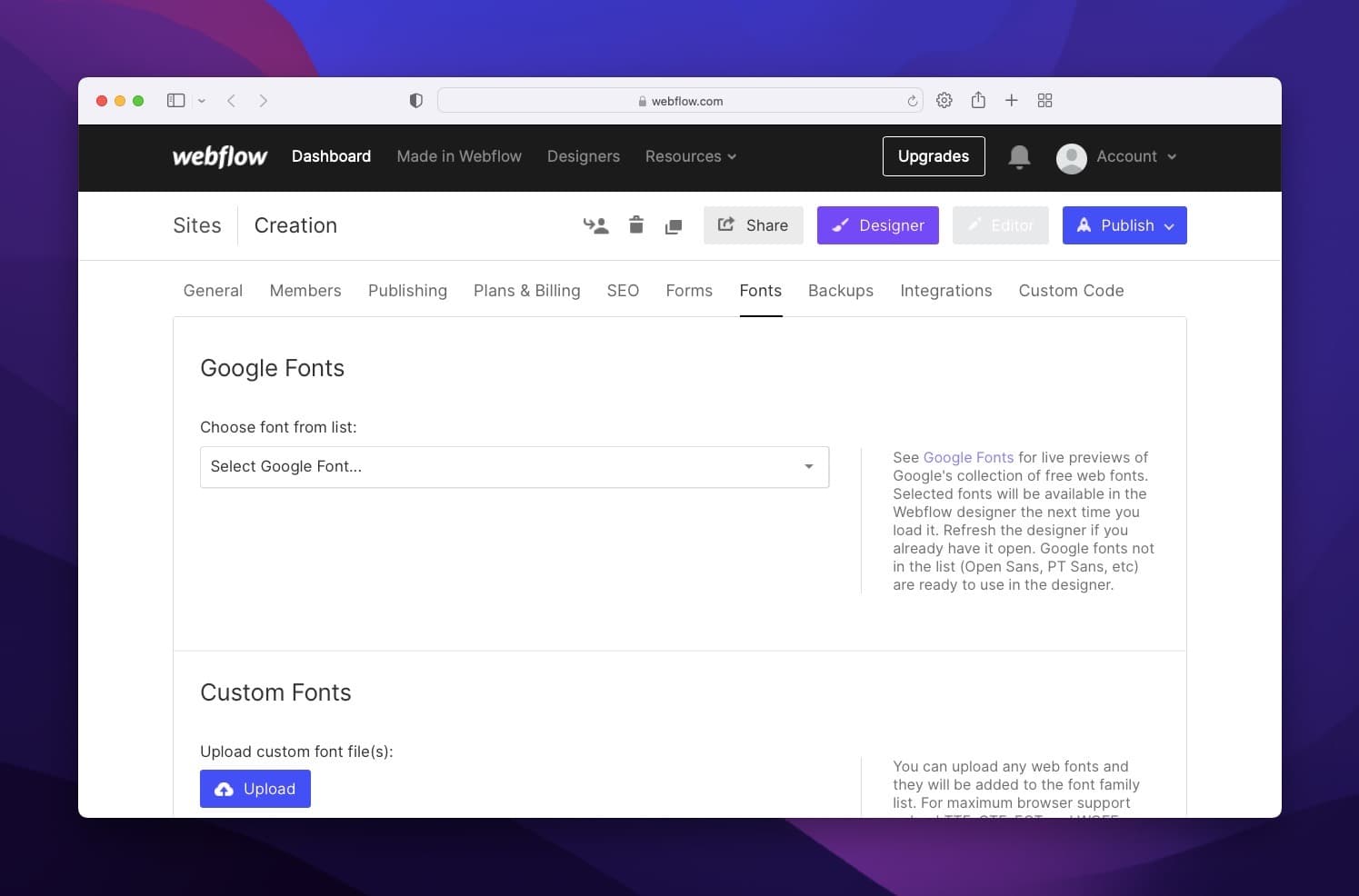Switch to the Members tab
The image size is (1359, 896).
305,291
